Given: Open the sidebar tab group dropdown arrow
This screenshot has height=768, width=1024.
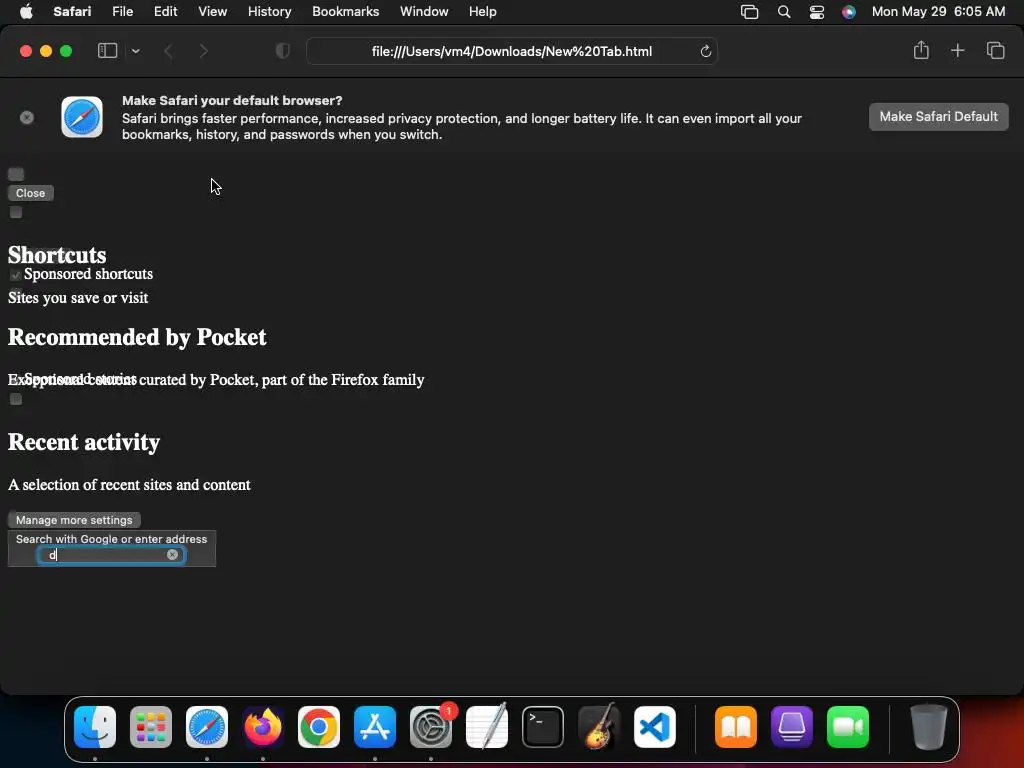Looking at the screenshot, I should 135,51.
